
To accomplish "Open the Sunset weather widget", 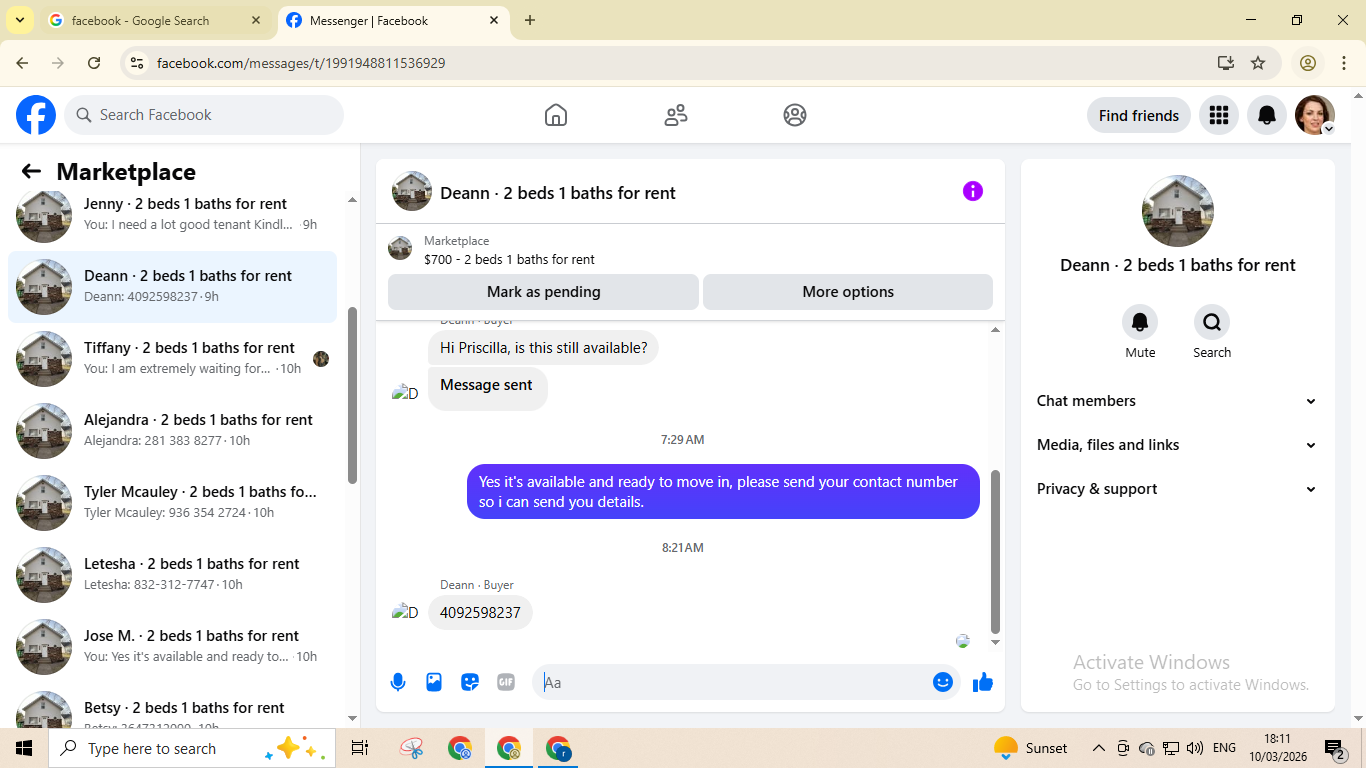I will coord(1031,748).
